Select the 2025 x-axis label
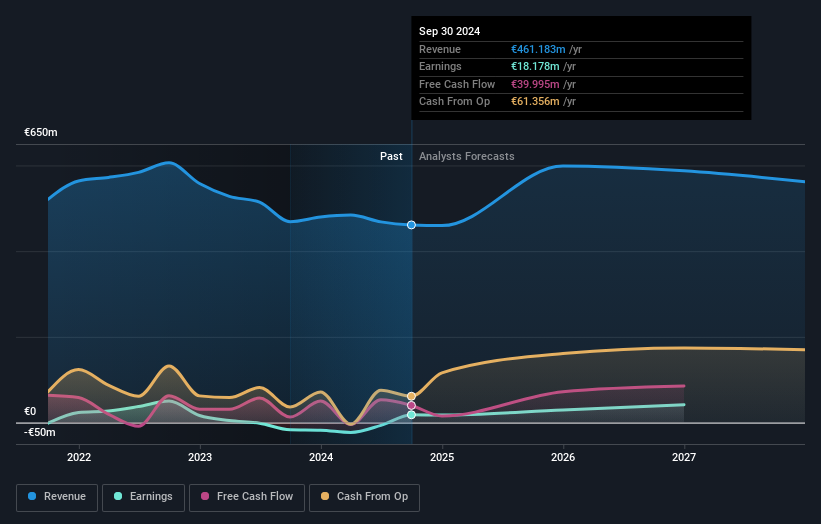Screen dimensions: 821x524 click(442, 458)
